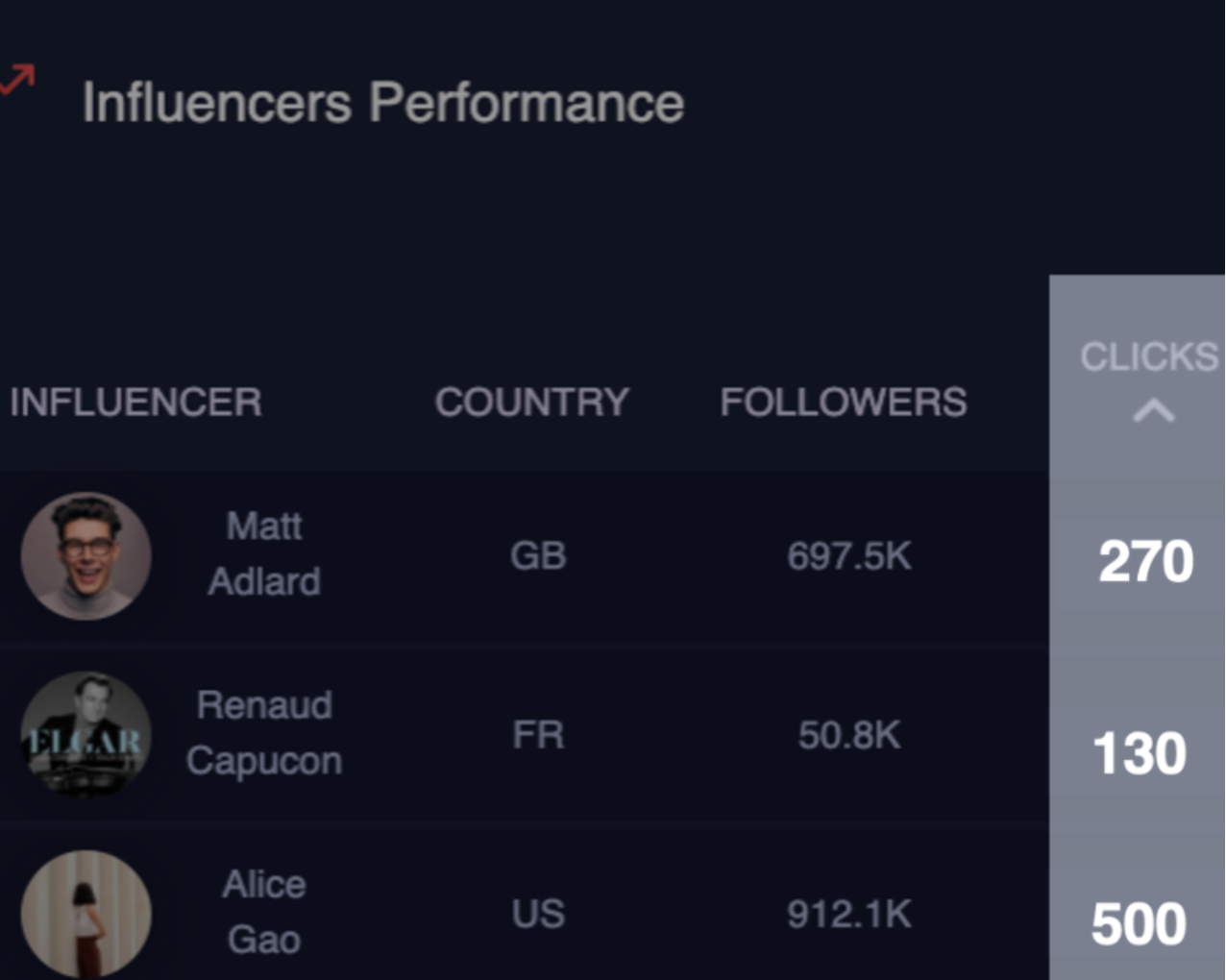This screenshot has width=1226, height=980.
Task: Click the 50.8K followers value
Action: click(849, 735)
